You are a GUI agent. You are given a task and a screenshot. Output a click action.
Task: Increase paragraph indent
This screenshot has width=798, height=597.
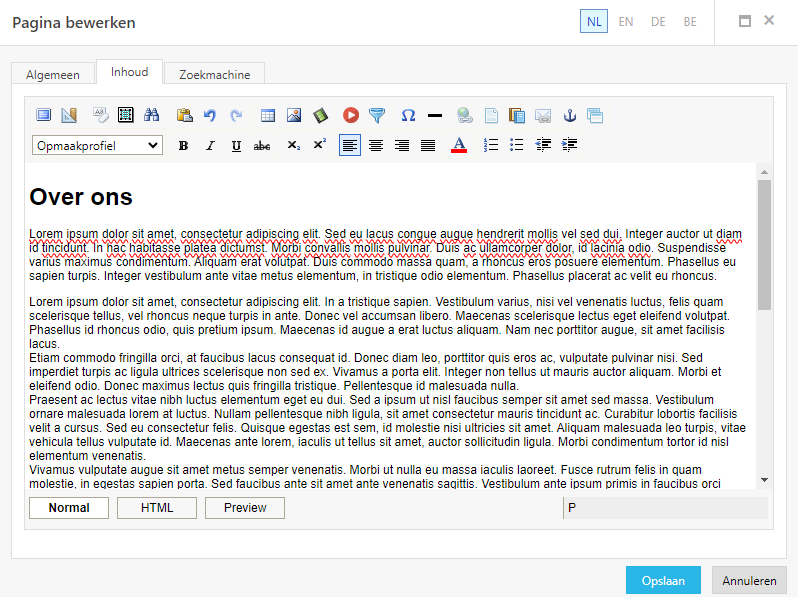pos(569,145)
